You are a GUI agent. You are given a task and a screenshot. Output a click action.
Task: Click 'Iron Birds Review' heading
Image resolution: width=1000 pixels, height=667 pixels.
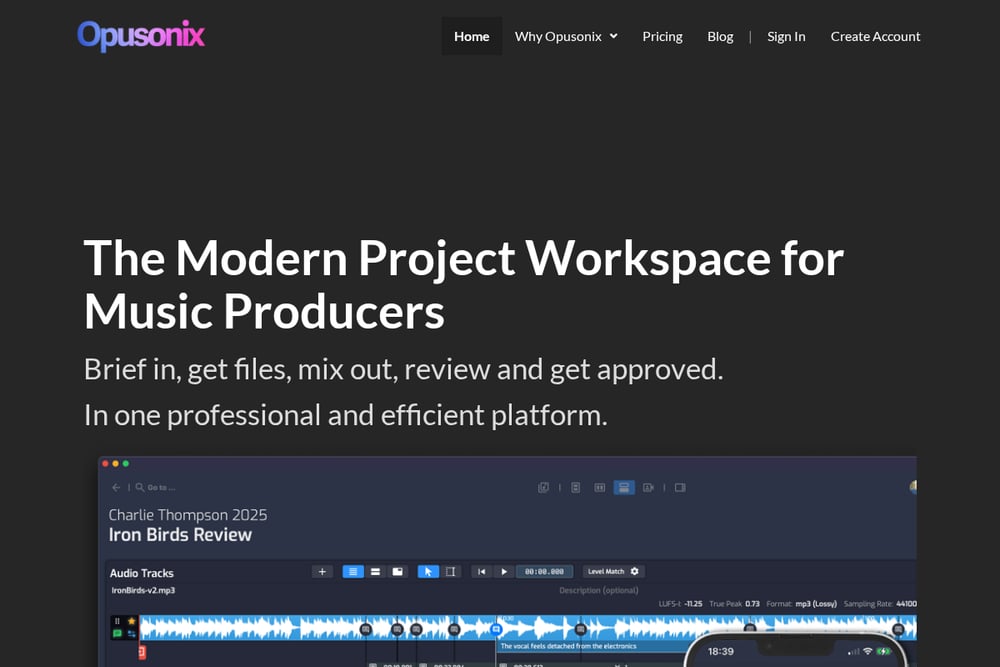click(x=180, y=534)
